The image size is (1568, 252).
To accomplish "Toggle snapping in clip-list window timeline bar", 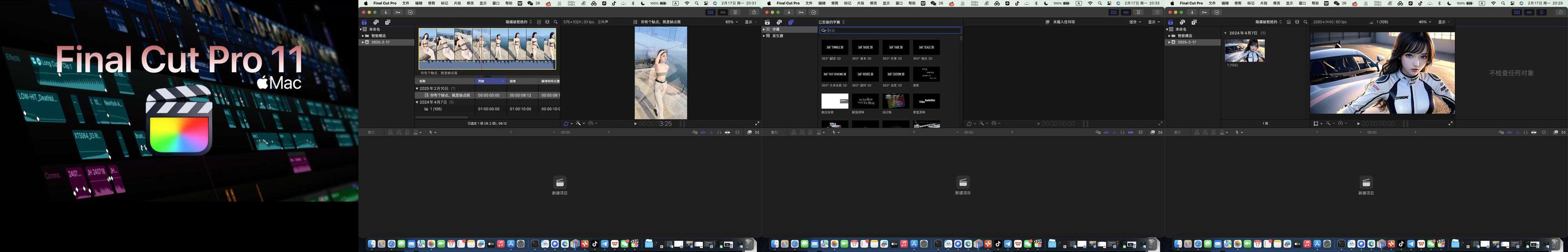I will coord(728,133).
